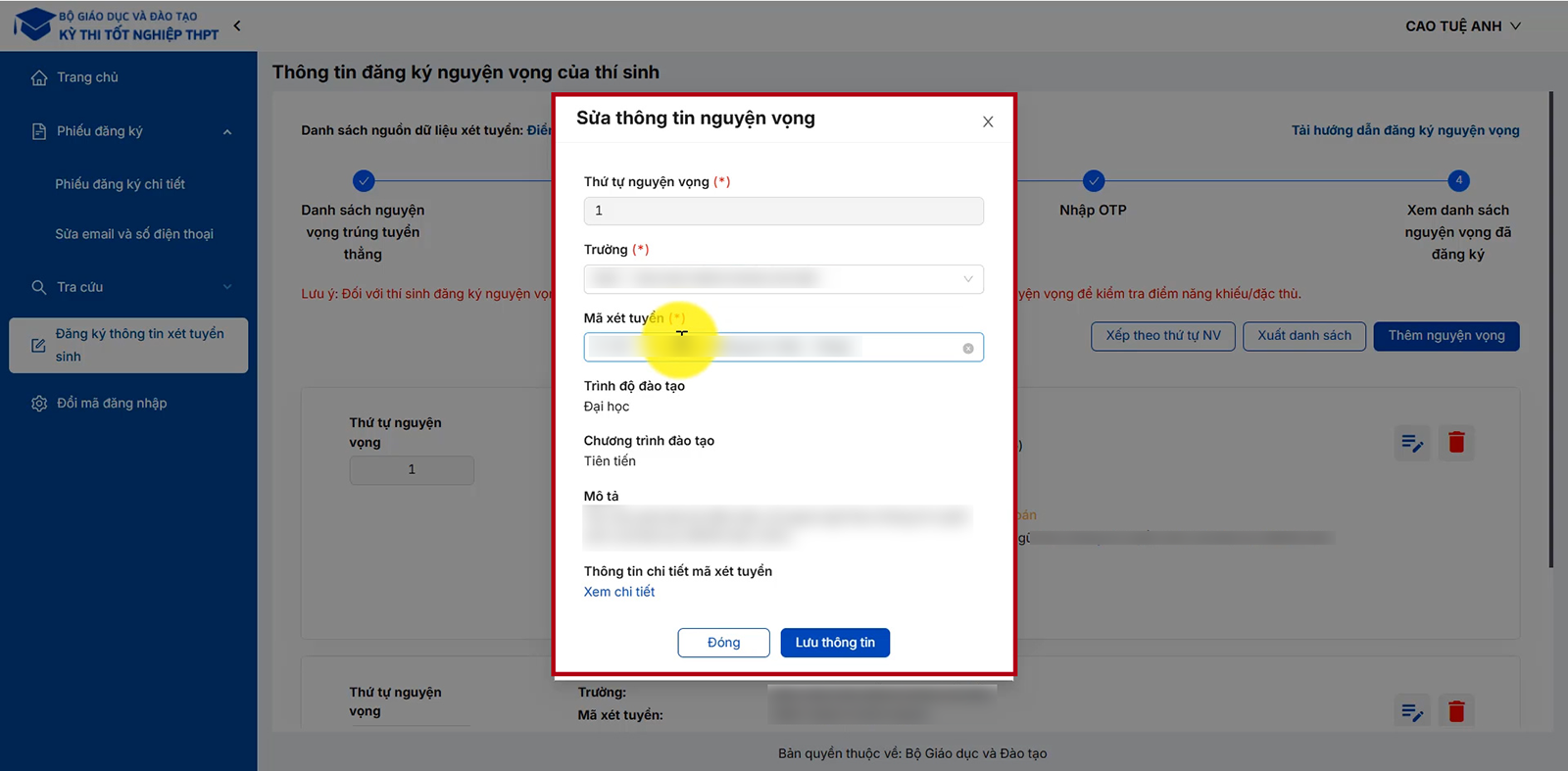Clear the Mã xét tuyển field icon

point(968,348)
